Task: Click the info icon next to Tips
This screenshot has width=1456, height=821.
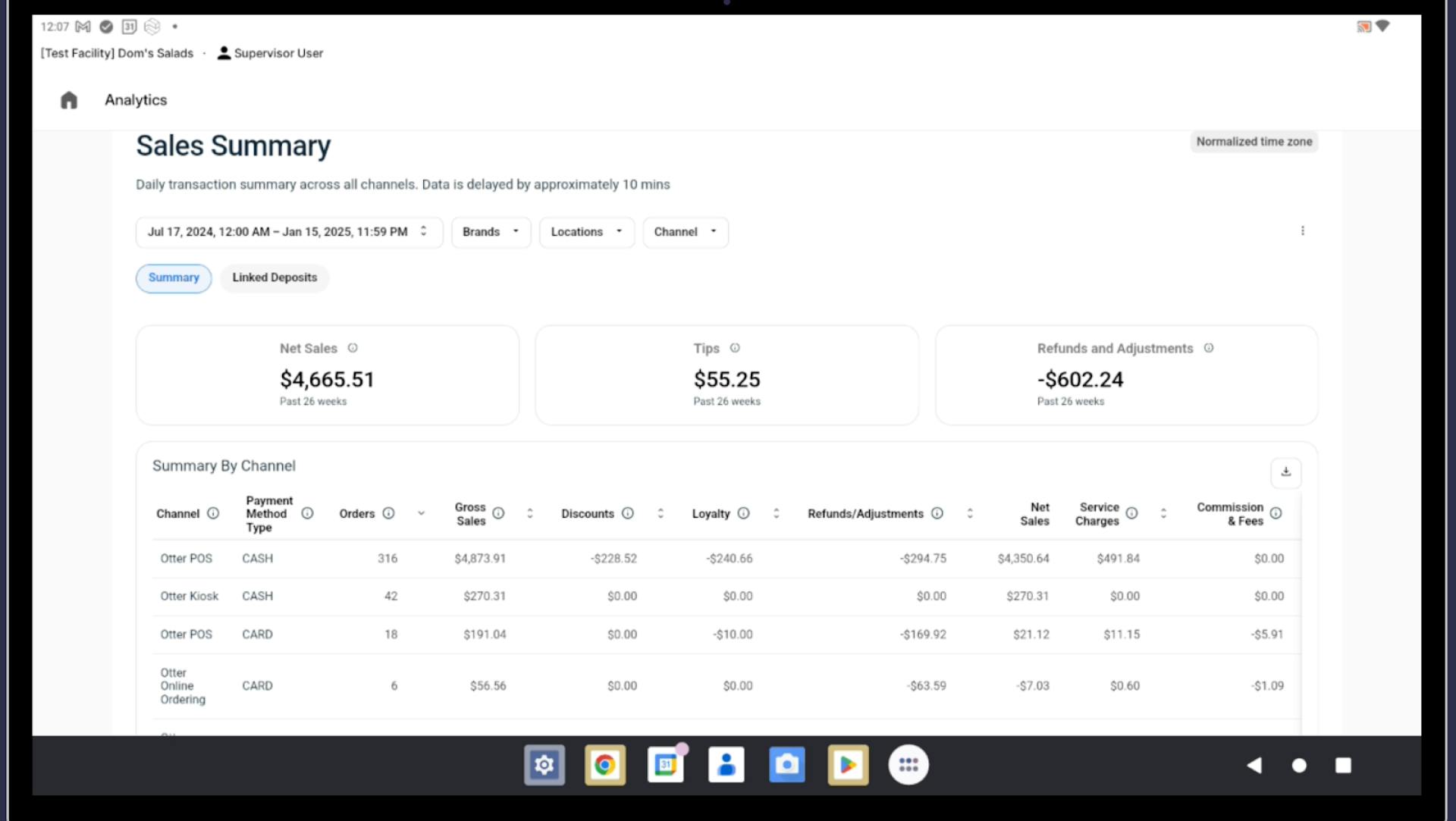Action: point(734,349)
